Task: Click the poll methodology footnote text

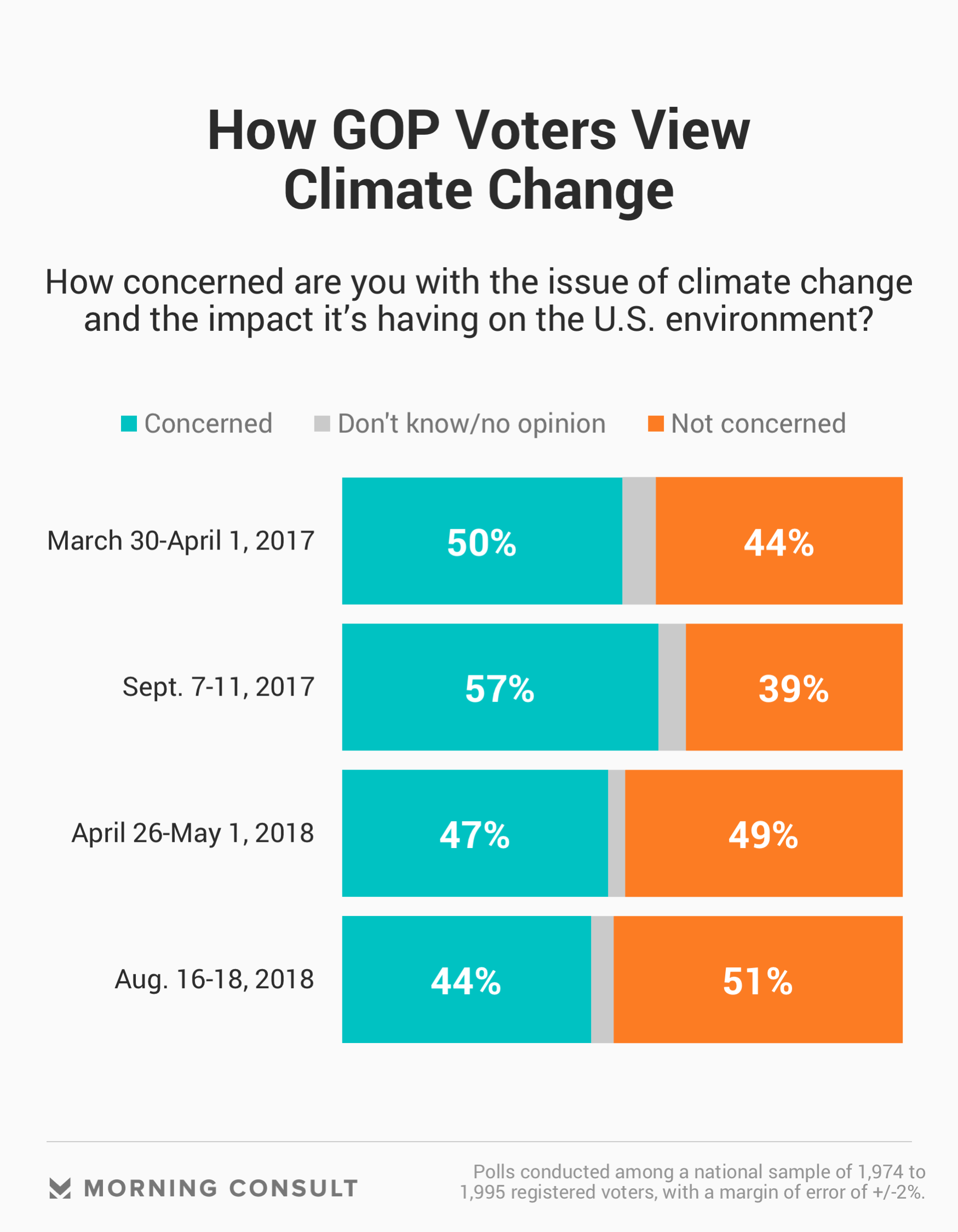Action: [x=692, y=1182]
